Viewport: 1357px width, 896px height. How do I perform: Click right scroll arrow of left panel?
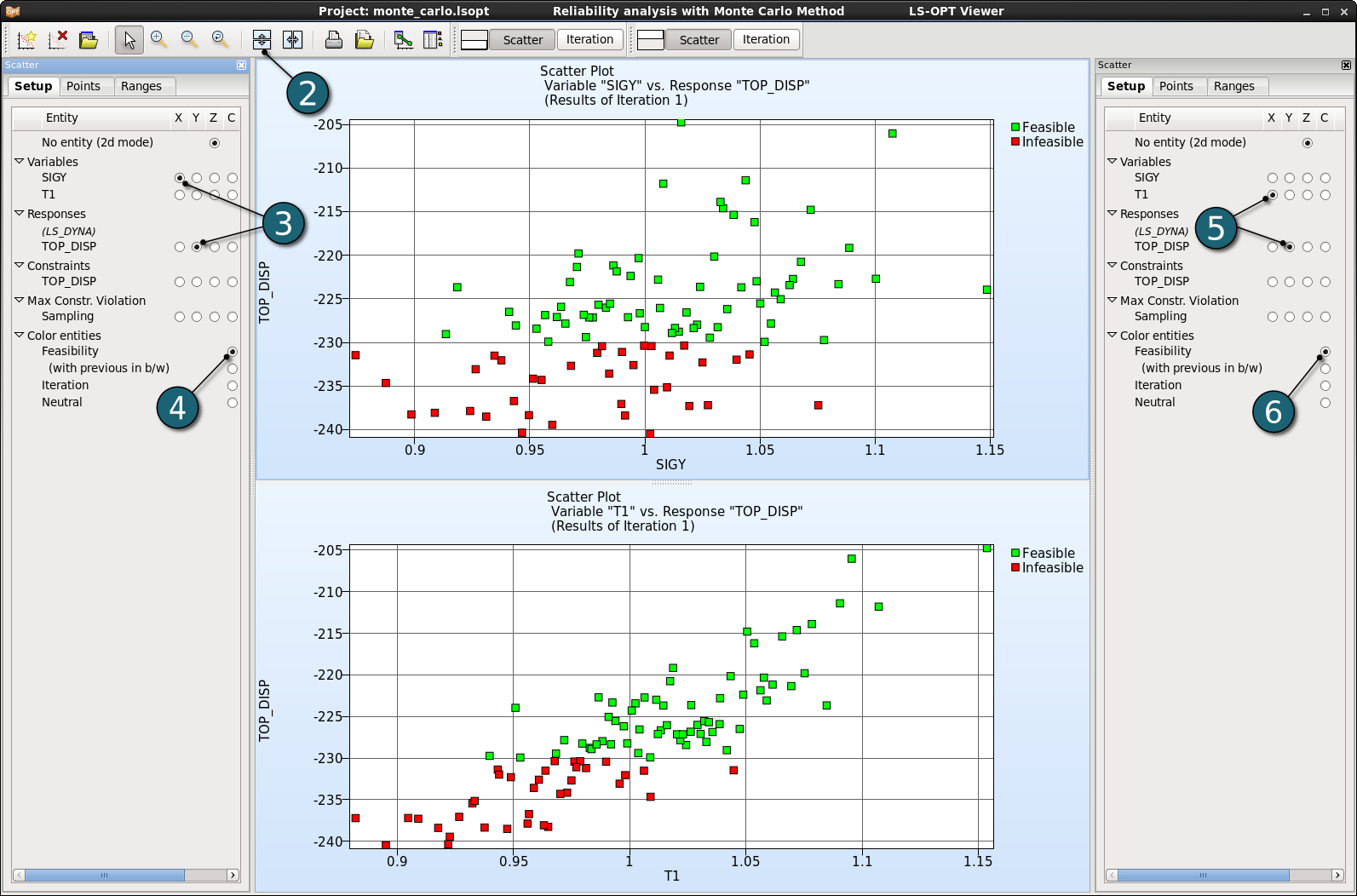tap(233, 875)
